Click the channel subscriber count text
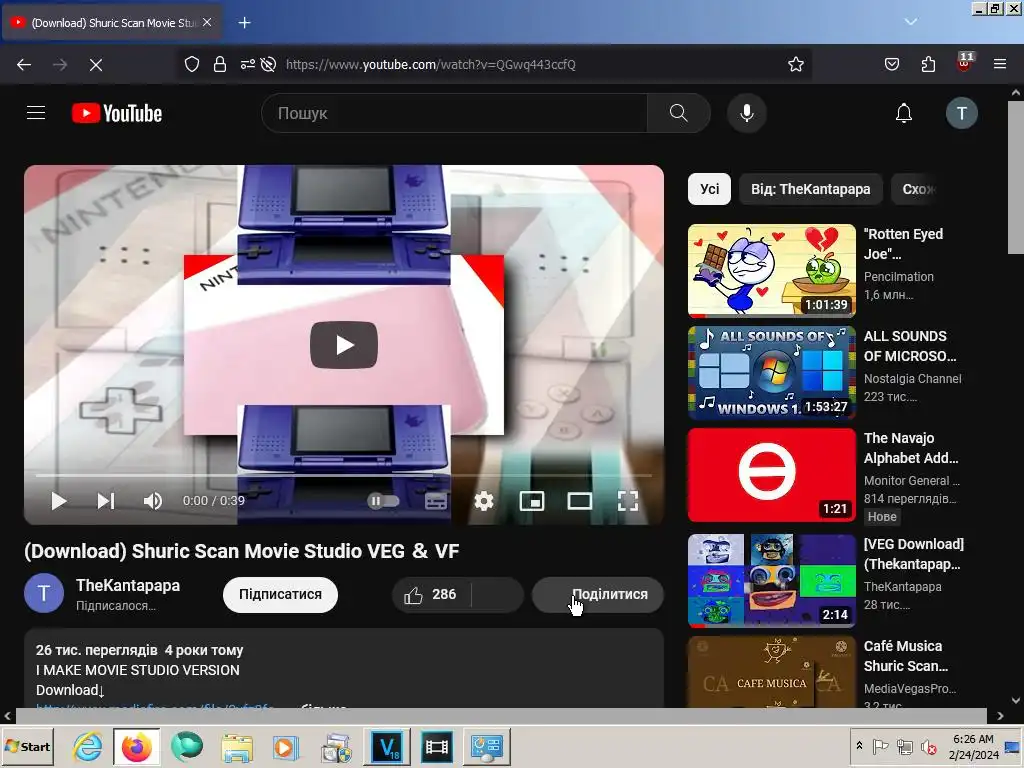Screen dimensions: 1024x768 pos(116,605)
